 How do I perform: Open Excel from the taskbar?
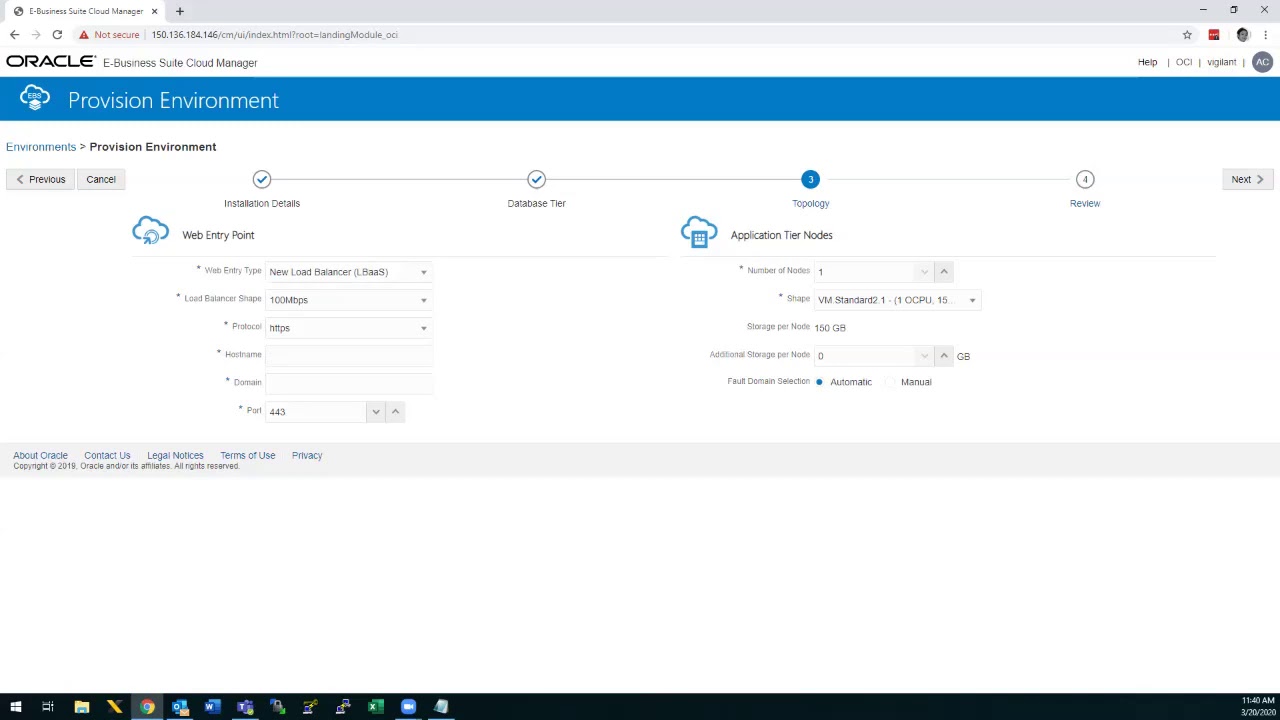tap(376, 707)
